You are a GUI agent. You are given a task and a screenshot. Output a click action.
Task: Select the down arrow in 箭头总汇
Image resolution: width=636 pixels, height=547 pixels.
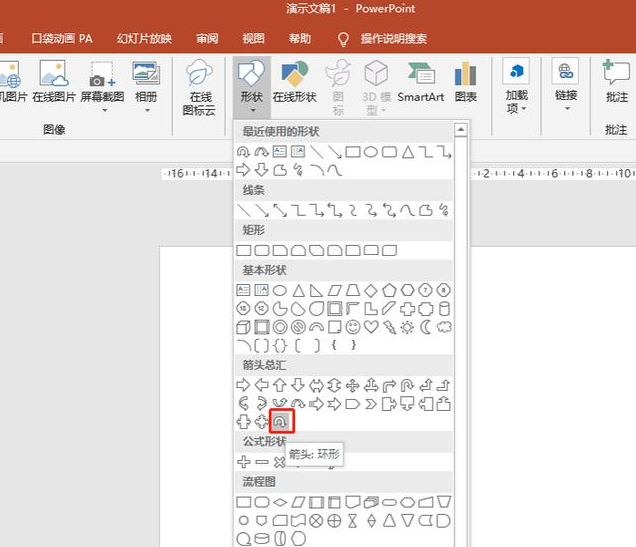[298, 385]
